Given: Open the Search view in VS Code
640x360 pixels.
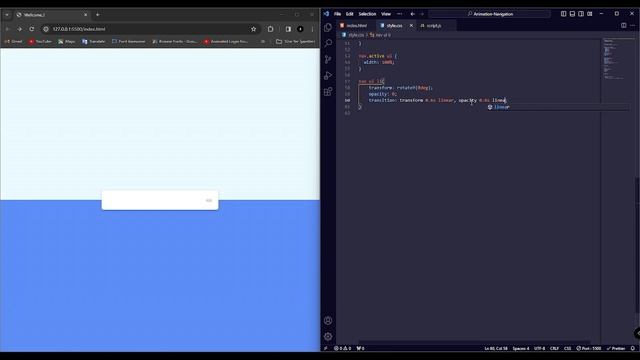Looking at the screenshot, I should (328, 43).
